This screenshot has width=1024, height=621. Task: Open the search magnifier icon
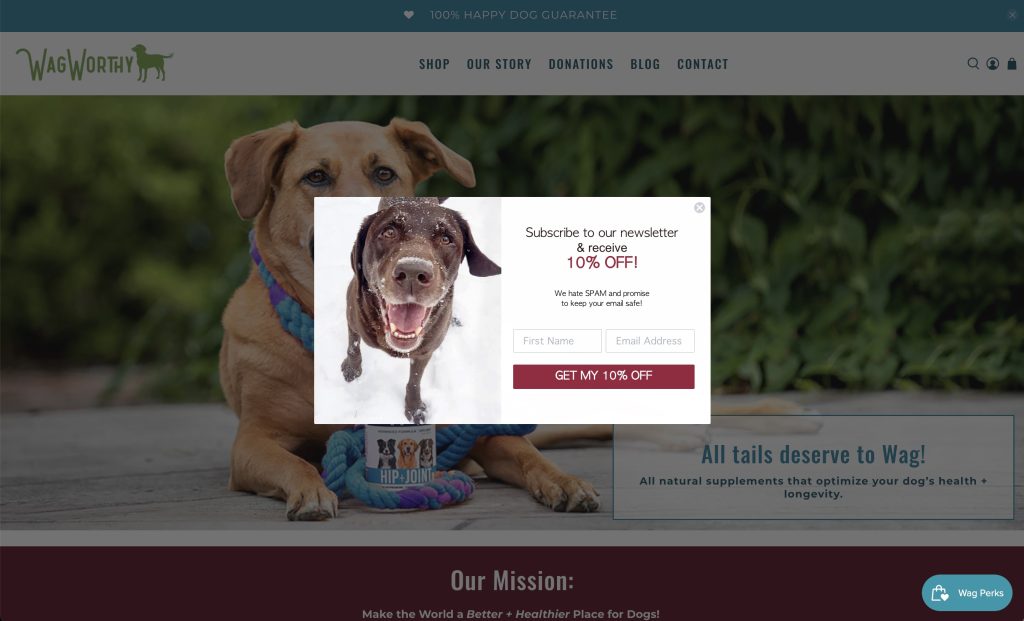click(x=973, y=63)
